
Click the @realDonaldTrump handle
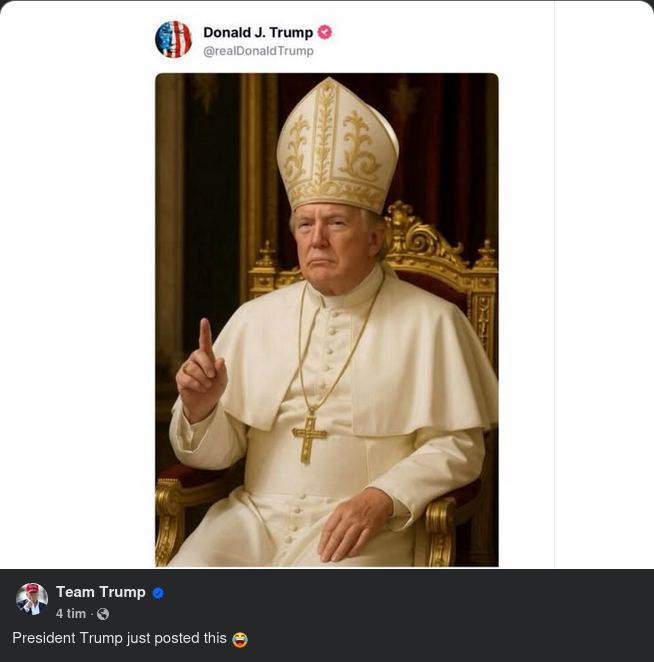click(x=258, y=50)
